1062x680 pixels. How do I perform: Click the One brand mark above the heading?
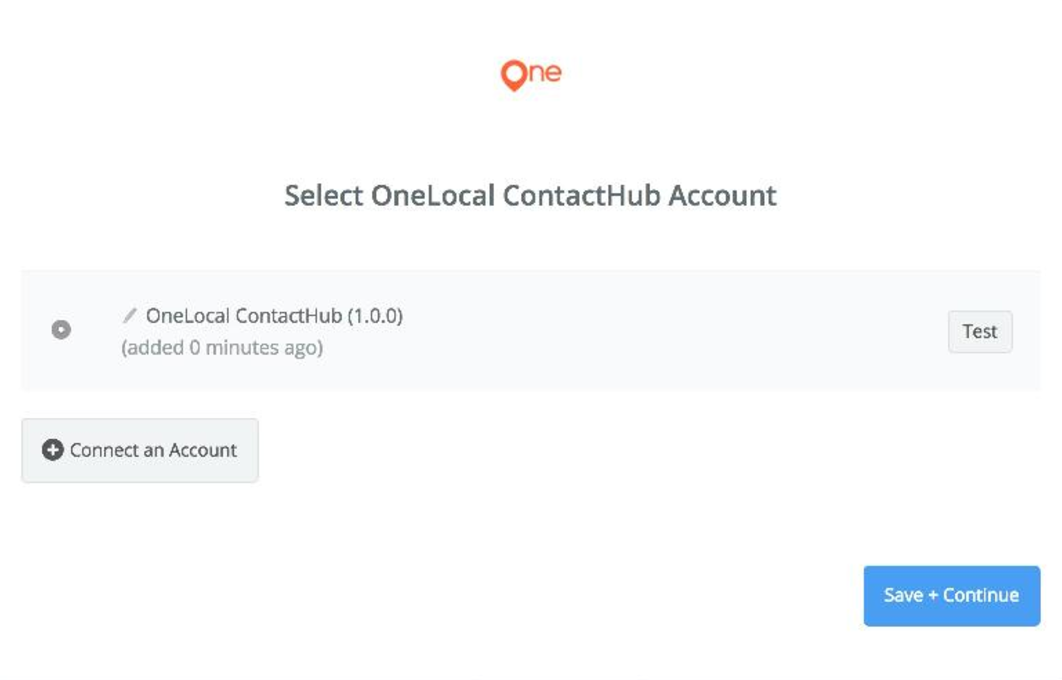[531, 71]
